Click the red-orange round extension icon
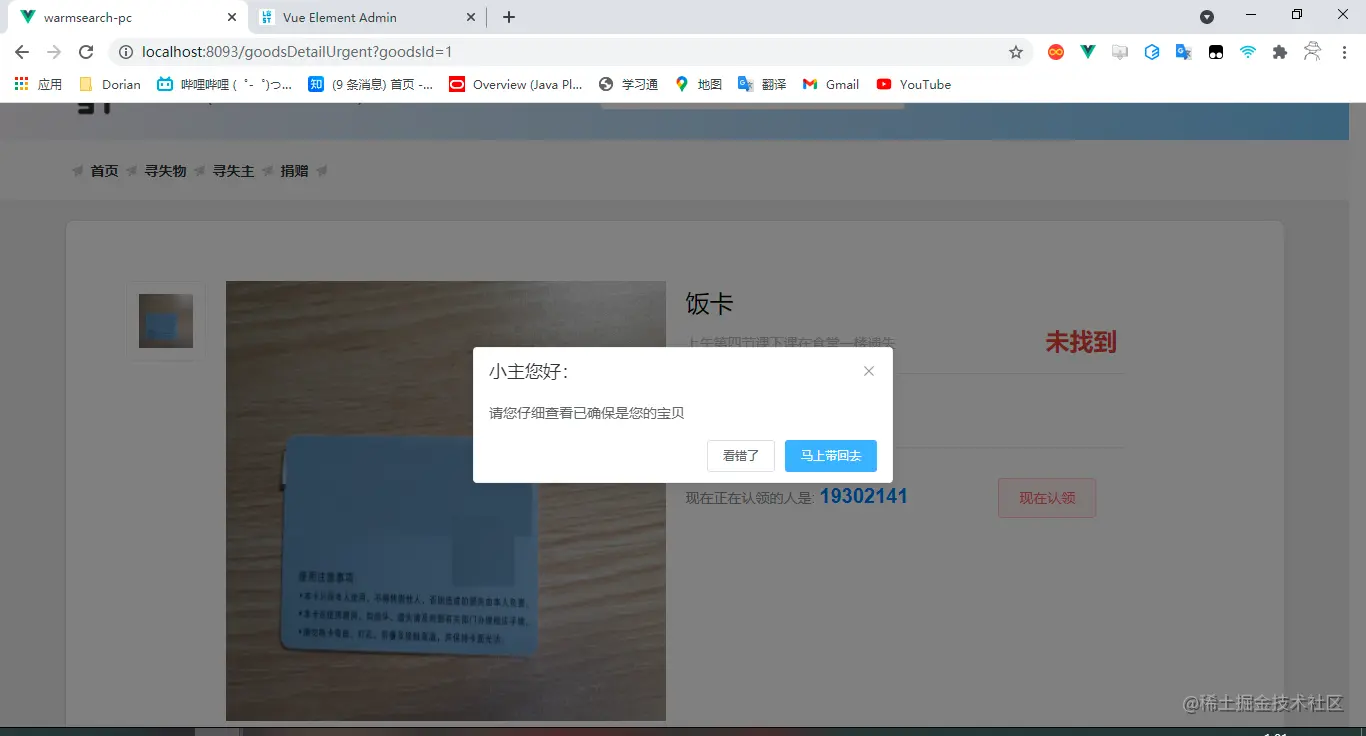The image size is (1366, 736). [1056, 52]
